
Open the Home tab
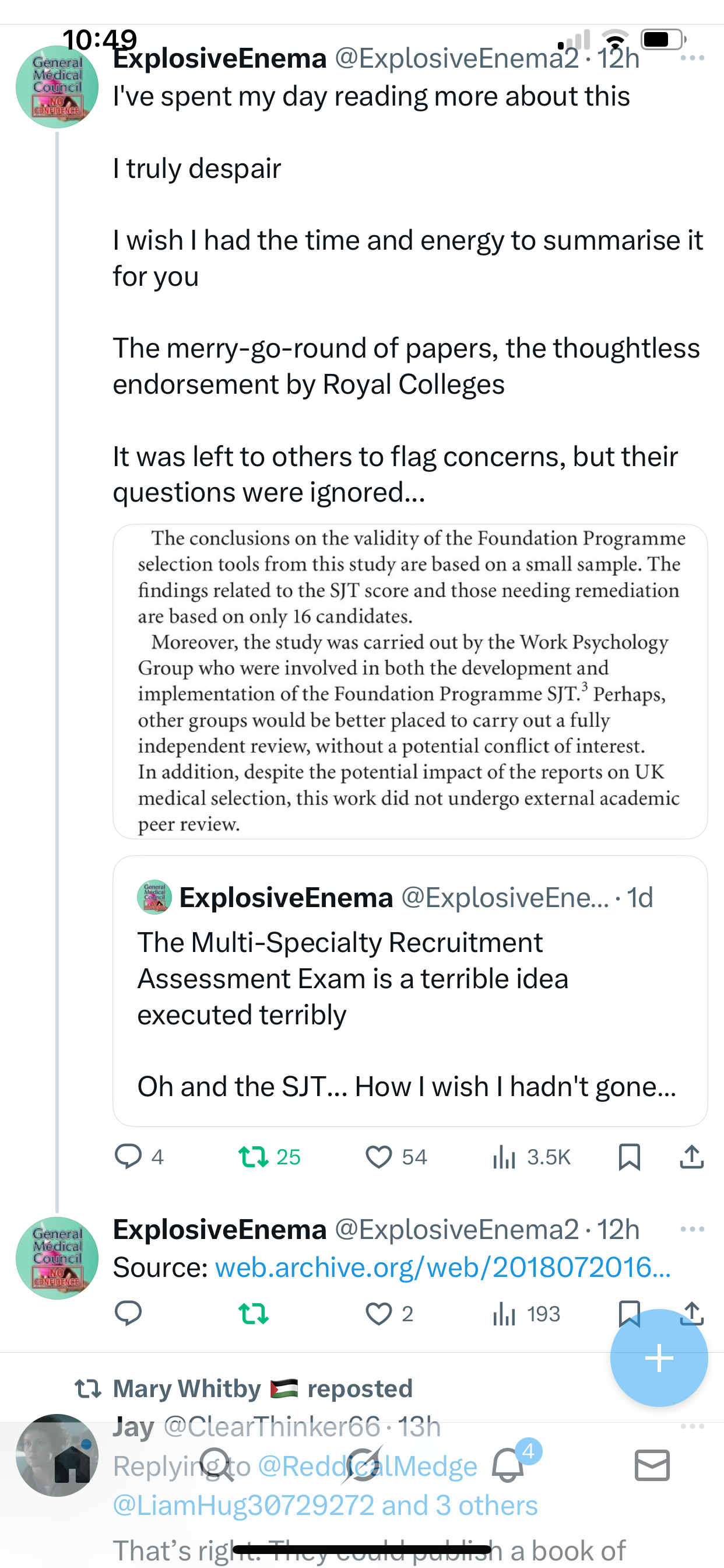coord(72,1466)
